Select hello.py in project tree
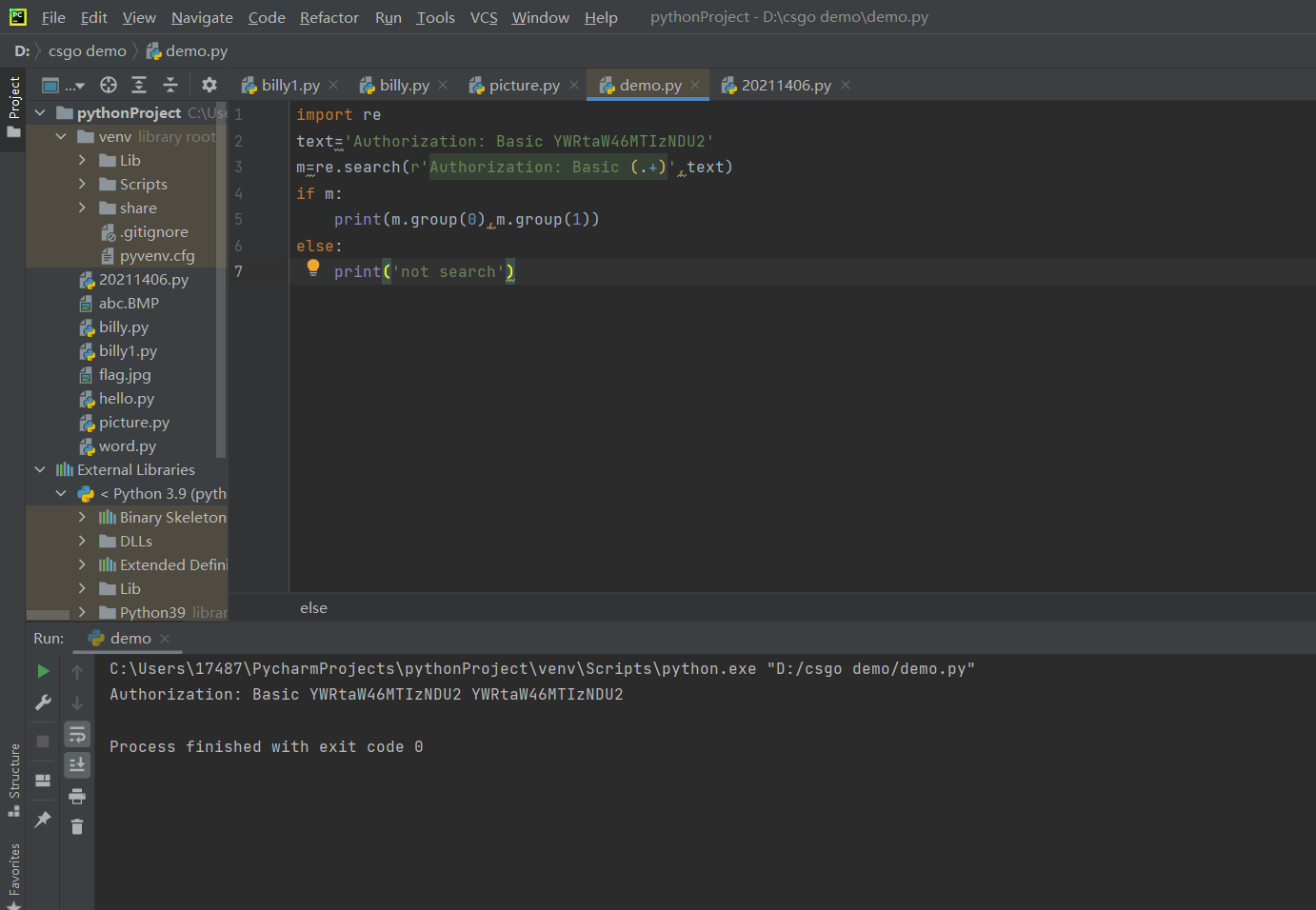Viewport: 1316px width, 910px height. pos(116,398)
